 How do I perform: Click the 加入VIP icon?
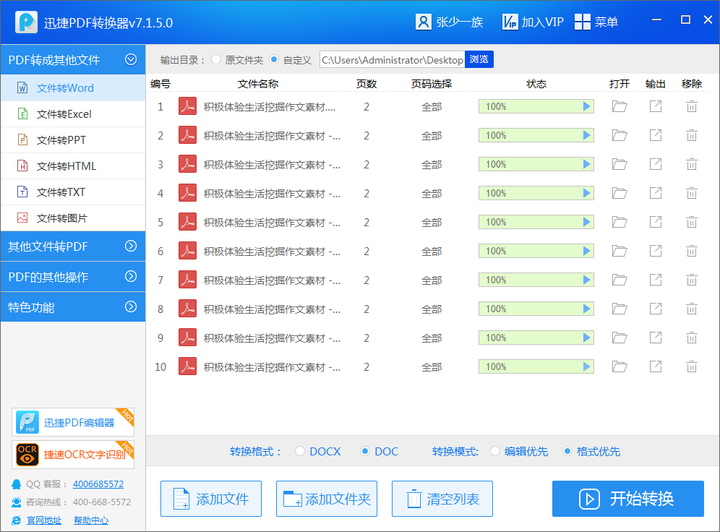tap(510, 22)
